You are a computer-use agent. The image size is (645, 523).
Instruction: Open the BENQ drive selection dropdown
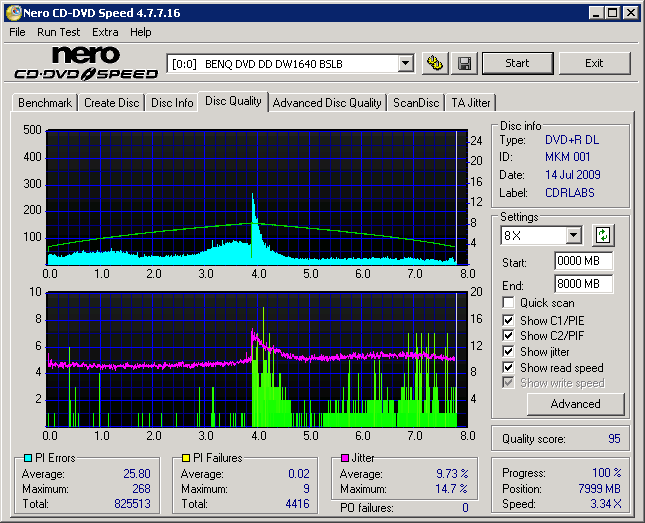[405, 64]
